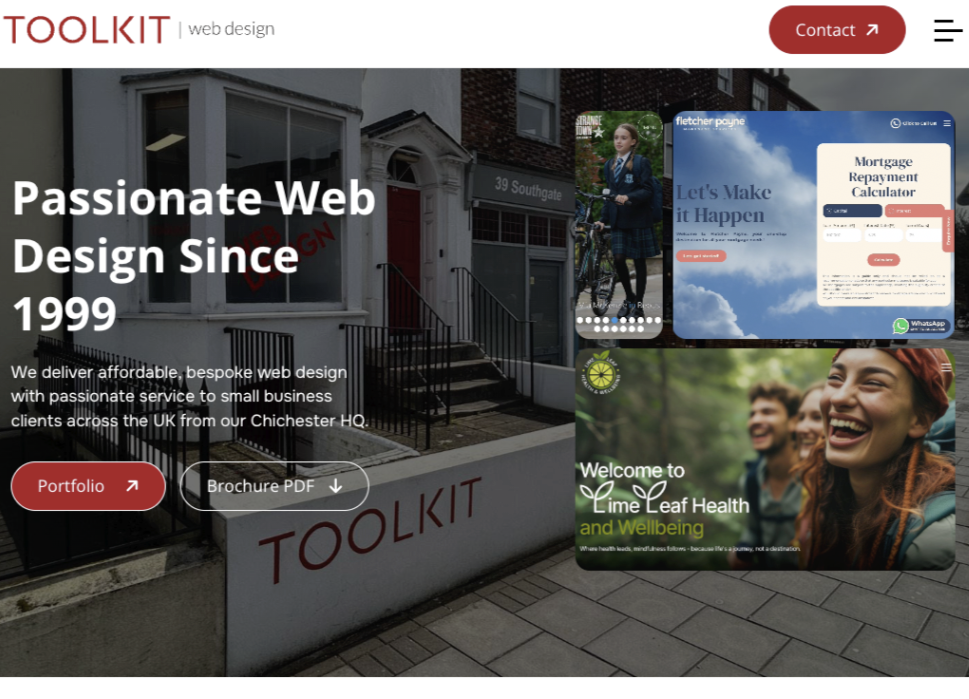Click the 'Let's Make it Happen' text
This screenshot has width=969, height=699.
[x=723, y=203]
